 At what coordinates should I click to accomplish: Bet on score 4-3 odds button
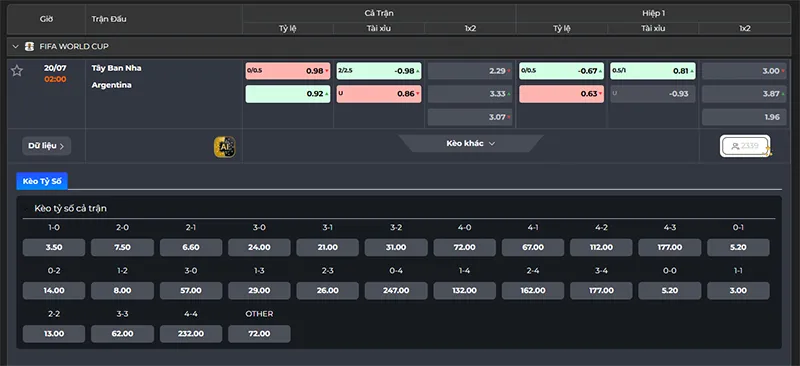tap(670, 247)
